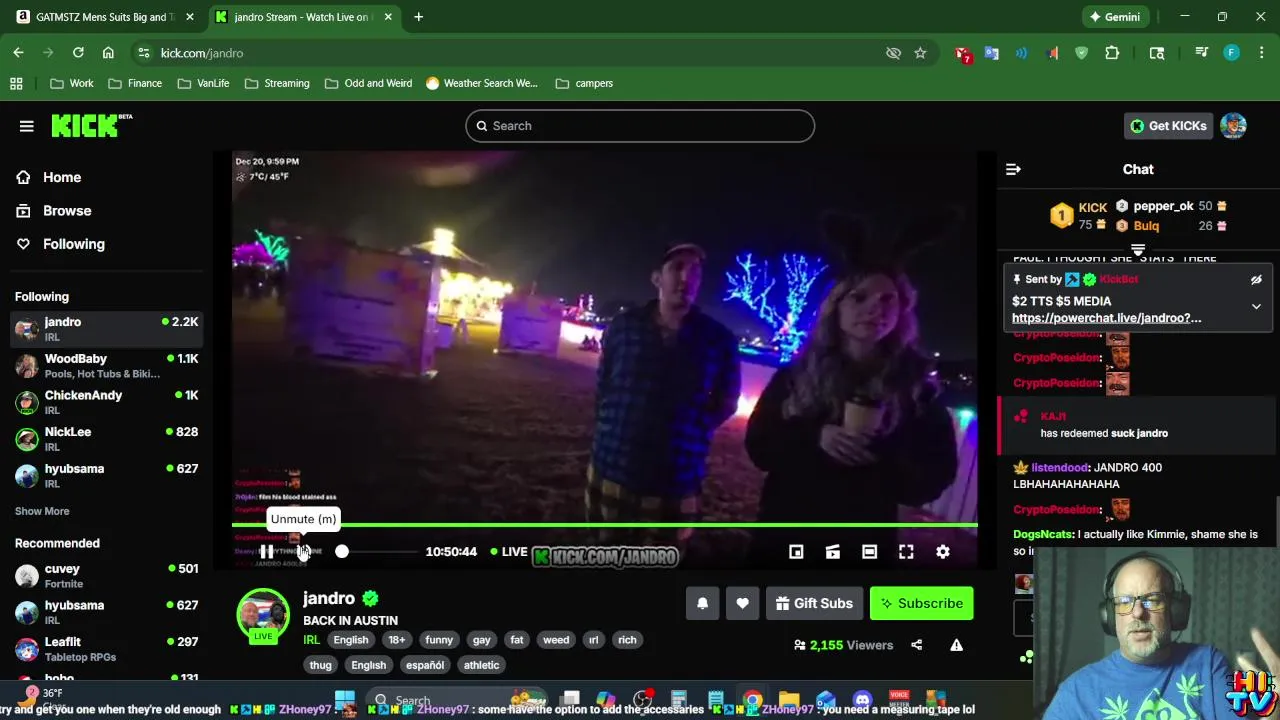Share the stream via share icon
This screenshot has width=1280, height=720.
point(916,645)
